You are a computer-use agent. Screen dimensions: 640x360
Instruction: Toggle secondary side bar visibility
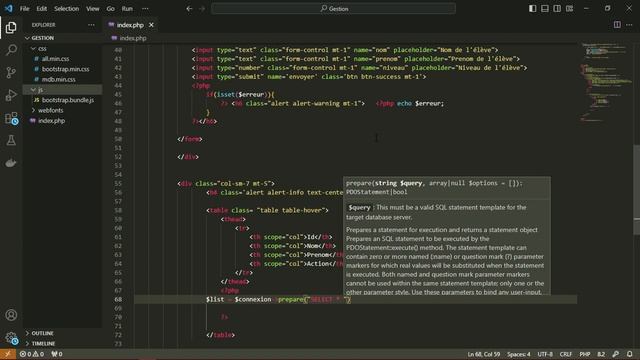(557, 8)
